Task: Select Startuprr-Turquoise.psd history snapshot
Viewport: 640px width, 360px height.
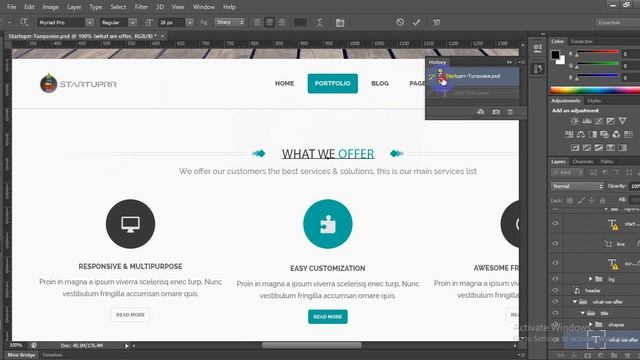Action: coord(473,76)
